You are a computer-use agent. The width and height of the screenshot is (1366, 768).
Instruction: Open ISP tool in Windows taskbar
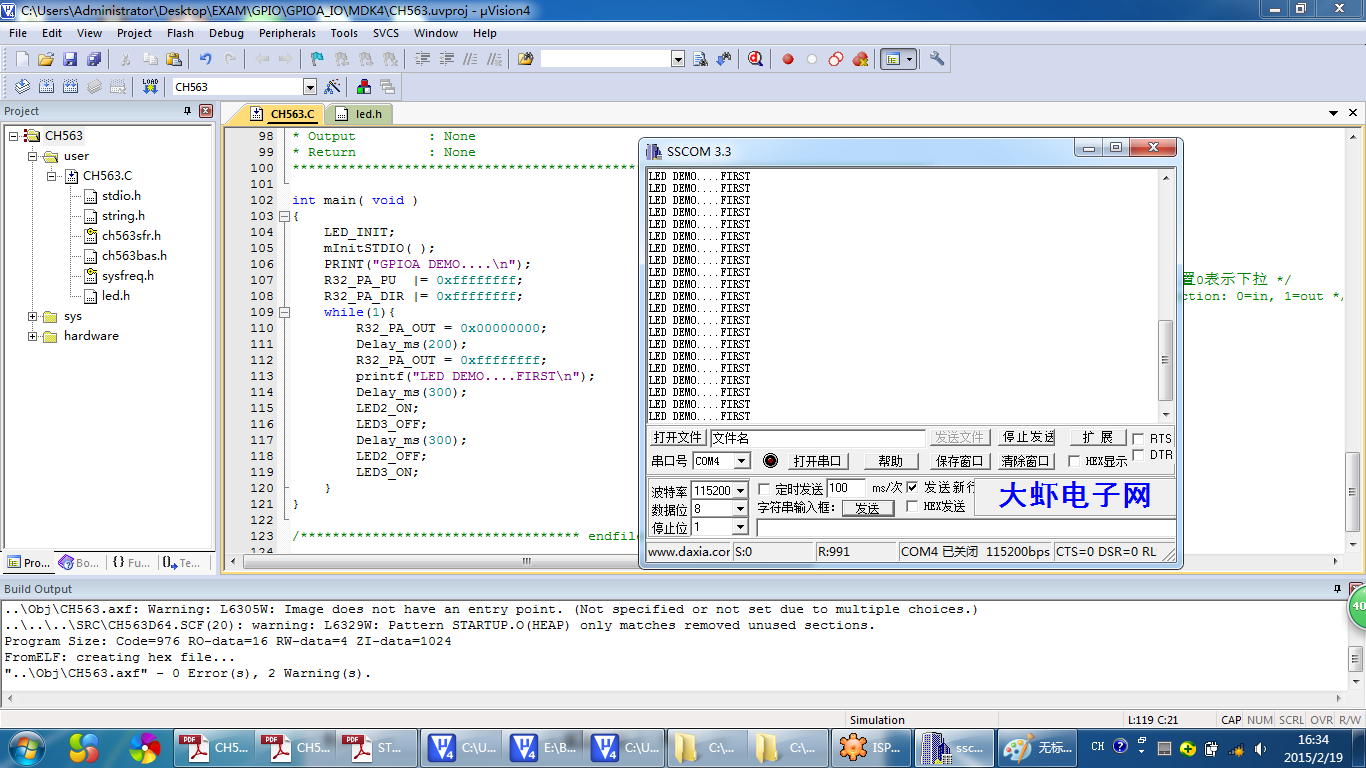871,747
